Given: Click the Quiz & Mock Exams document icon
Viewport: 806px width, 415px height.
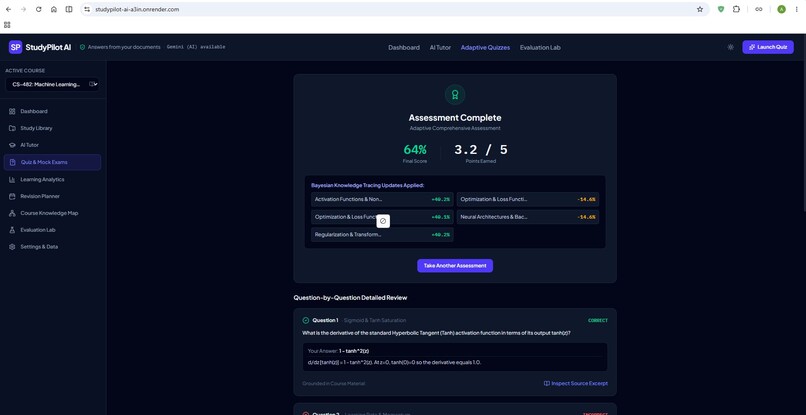Looking at the screenshot, I should (12, 162).
